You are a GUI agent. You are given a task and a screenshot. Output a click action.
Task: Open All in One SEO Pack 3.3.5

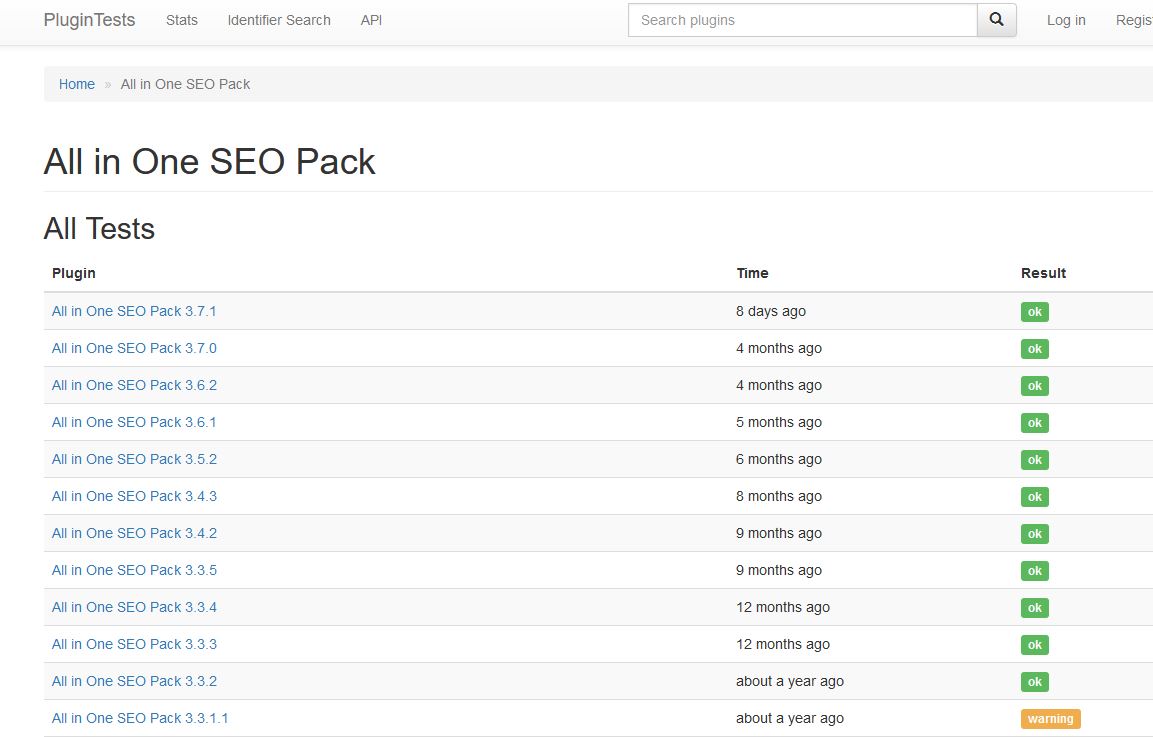click(134, 570)
